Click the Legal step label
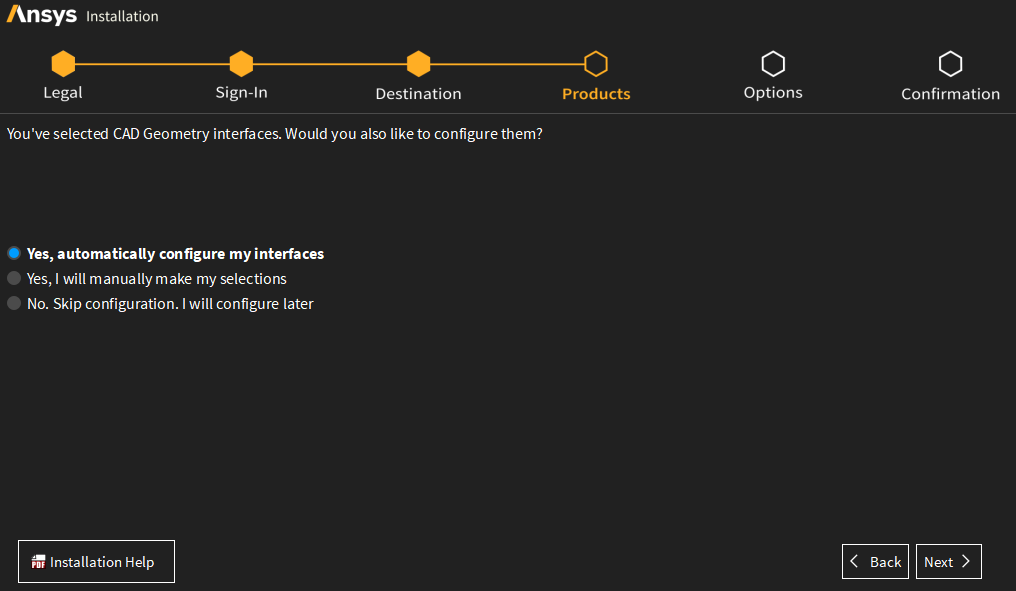 click(63, 93)
